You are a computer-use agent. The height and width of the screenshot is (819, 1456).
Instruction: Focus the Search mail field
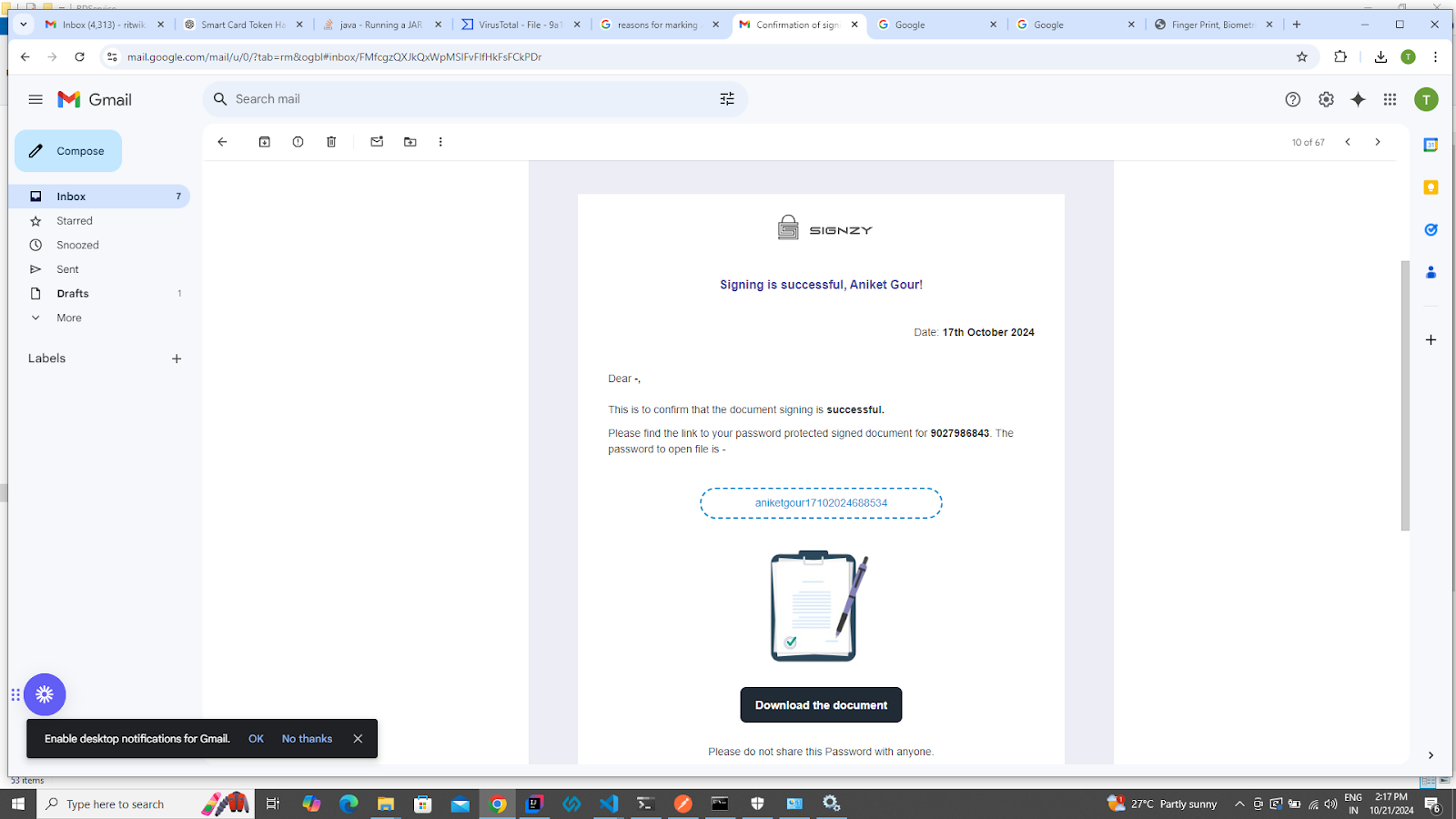(x=473, y=99)
